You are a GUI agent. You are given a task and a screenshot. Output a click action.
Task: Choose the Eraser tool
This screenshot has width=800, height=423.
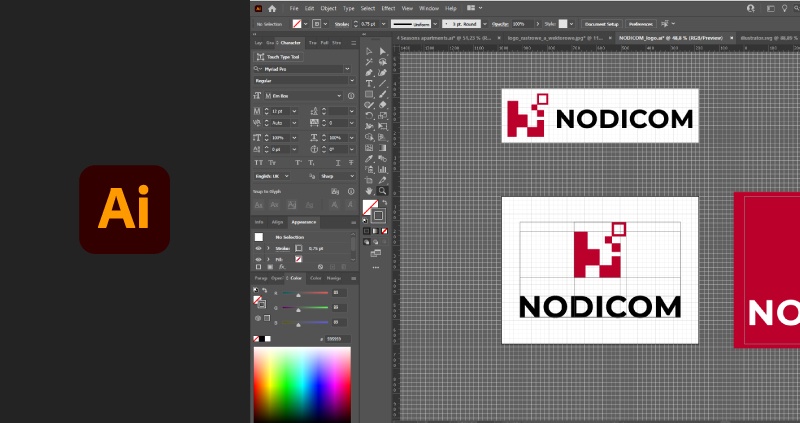(x=382, y=105)
